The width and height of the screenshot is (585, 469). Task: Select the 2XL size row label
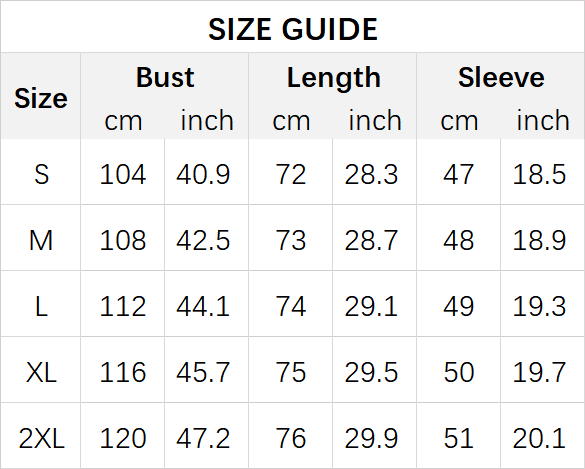click(x=41, y=438)
